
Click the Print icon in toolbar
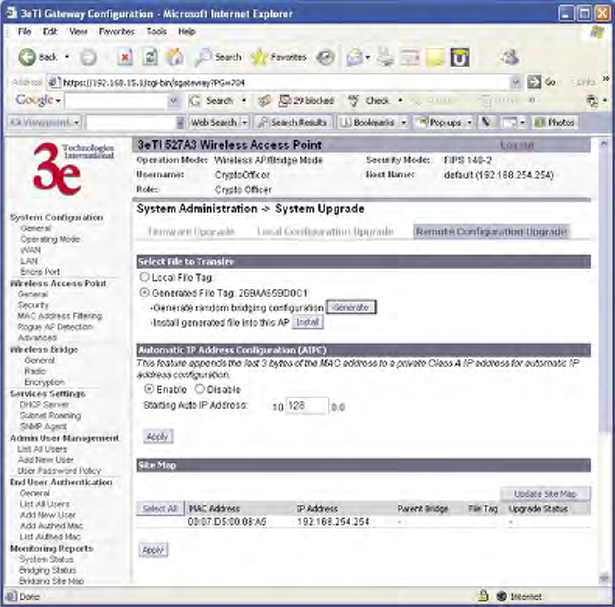click(386, 57)
